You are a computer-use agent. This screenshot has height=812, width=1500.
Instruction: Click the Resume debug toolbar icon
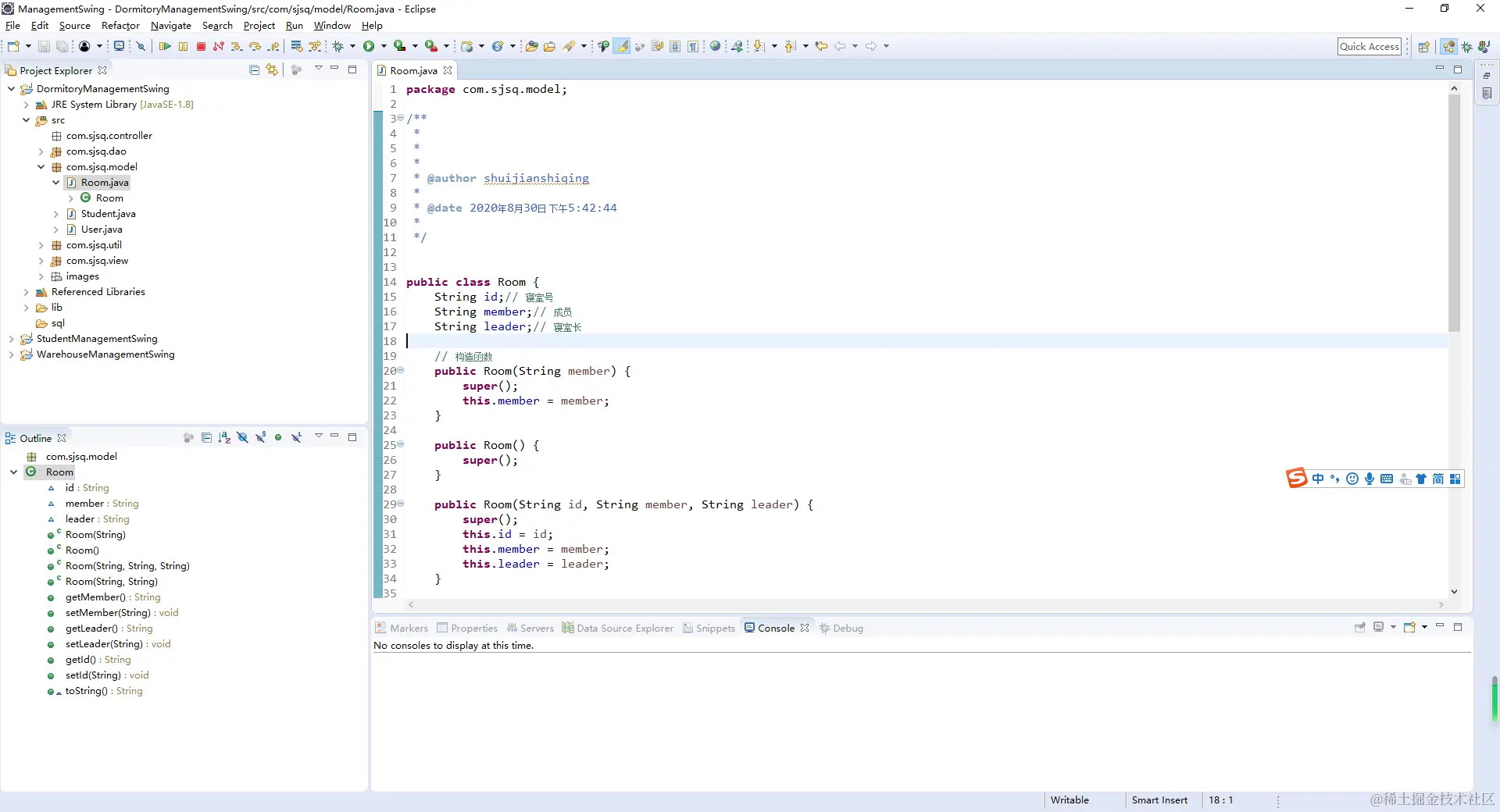[165, 46]
